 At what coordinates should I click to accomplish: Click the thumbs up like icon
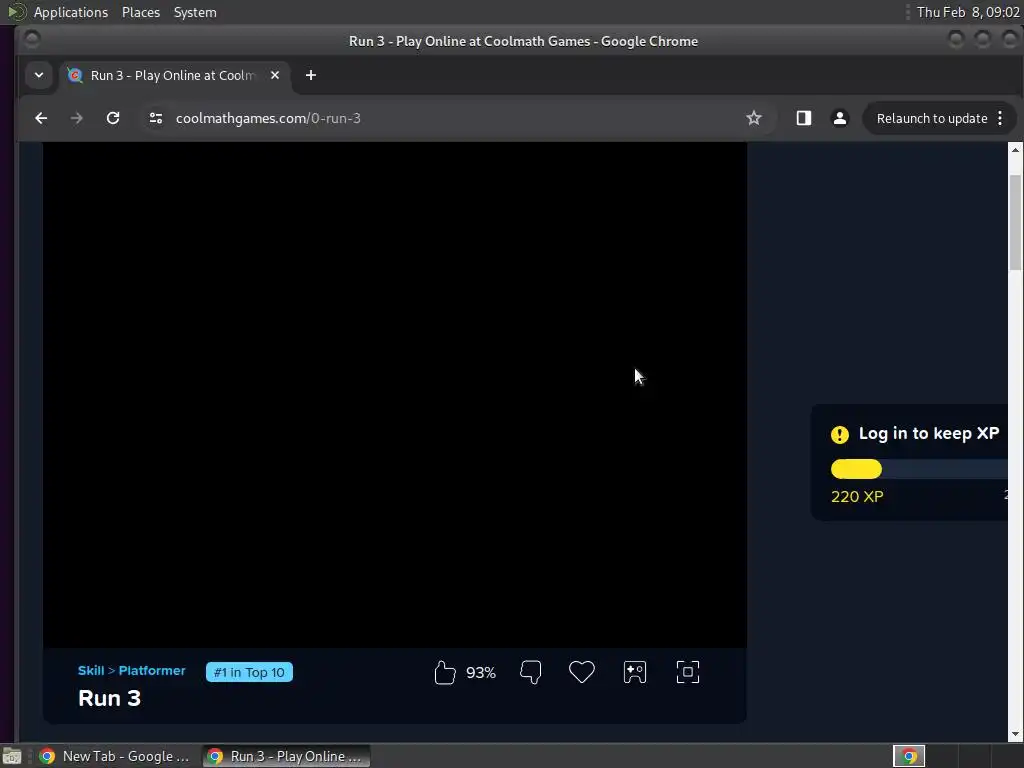pos(445,672)
